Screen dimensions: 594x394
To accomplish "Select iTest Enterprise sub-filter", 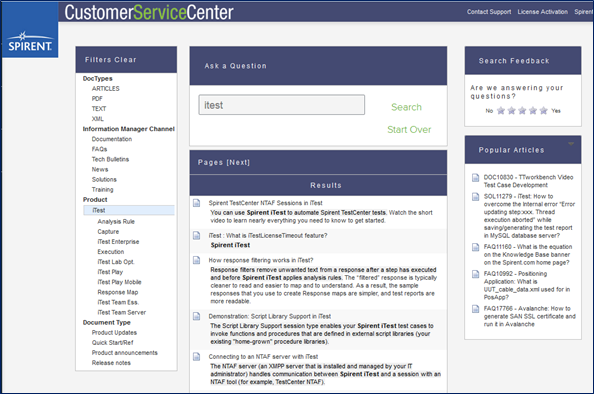I will tap(118, 242).
